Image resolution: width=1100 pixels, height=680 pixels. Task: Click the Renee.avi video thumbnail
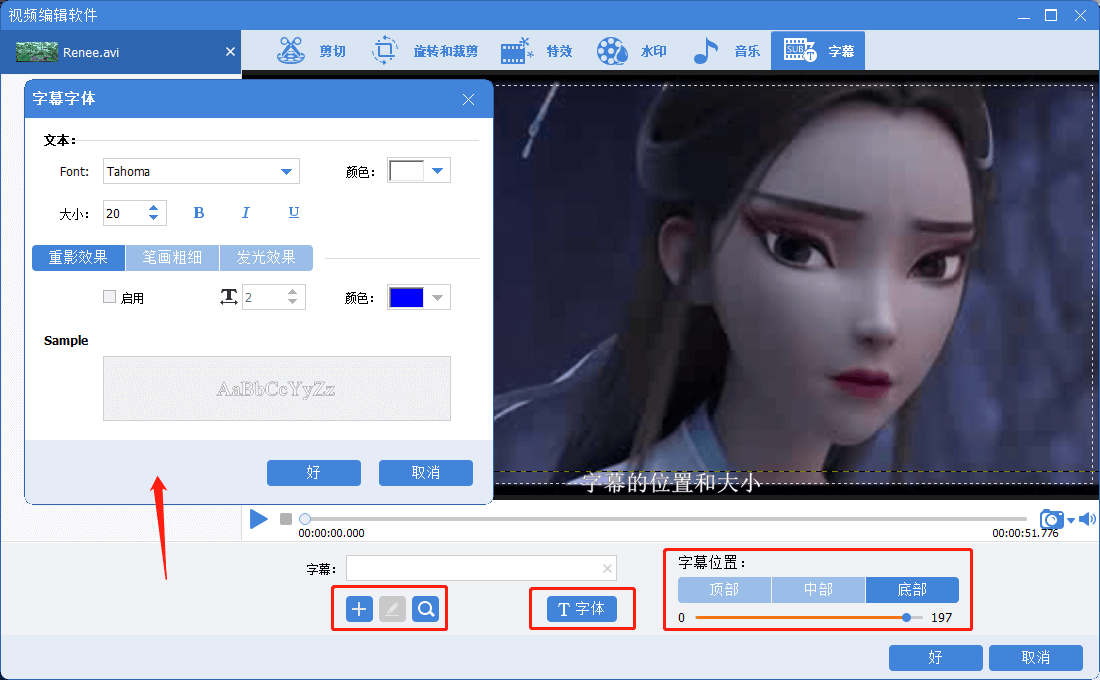[x=36, y=52]
